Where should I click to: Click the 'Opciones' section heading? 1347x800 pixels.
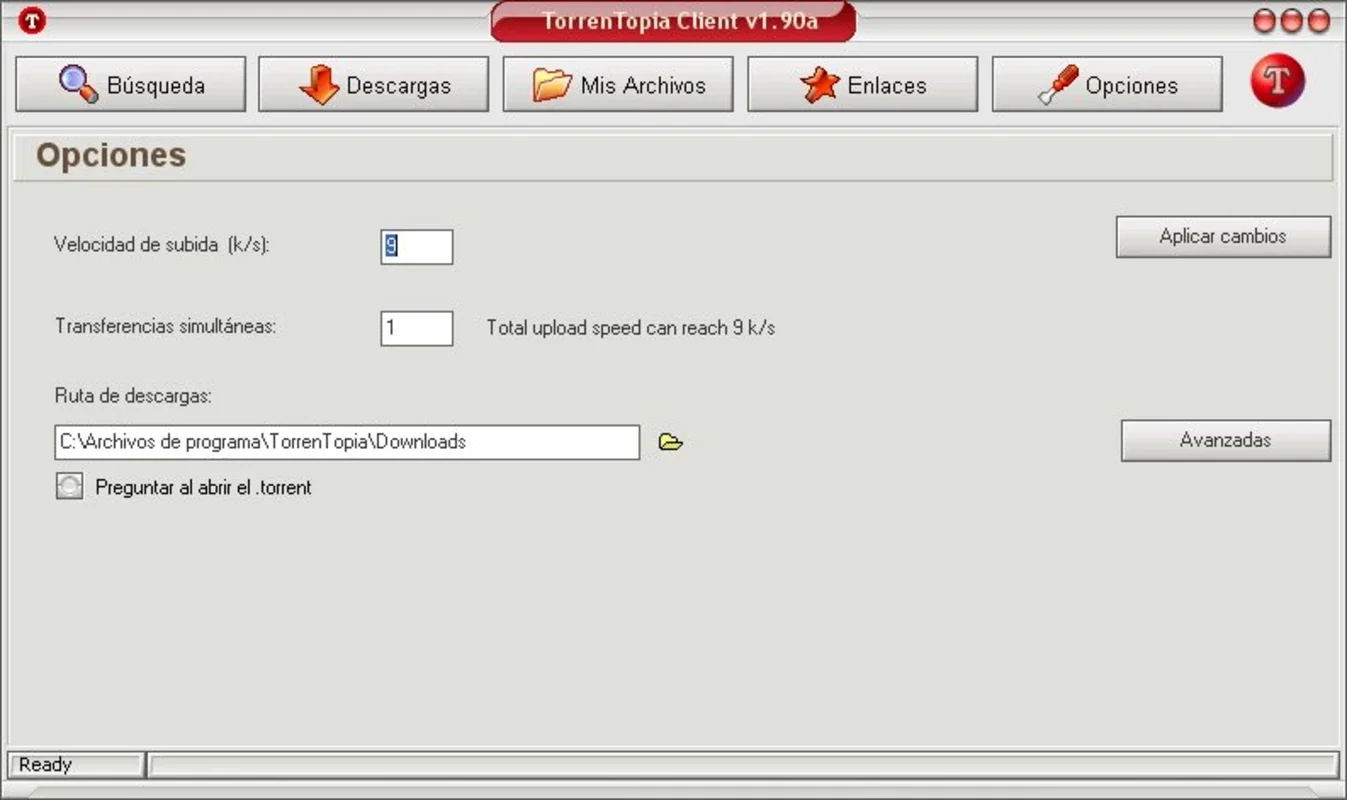[x=111, y=155]
